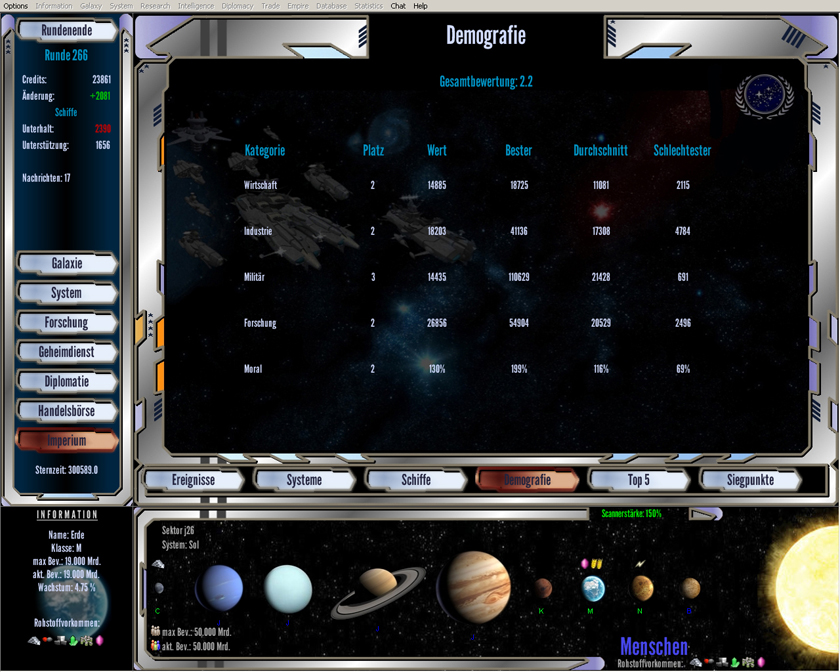
Task: Open the Diplomatie screen
Action: point(67,381)
